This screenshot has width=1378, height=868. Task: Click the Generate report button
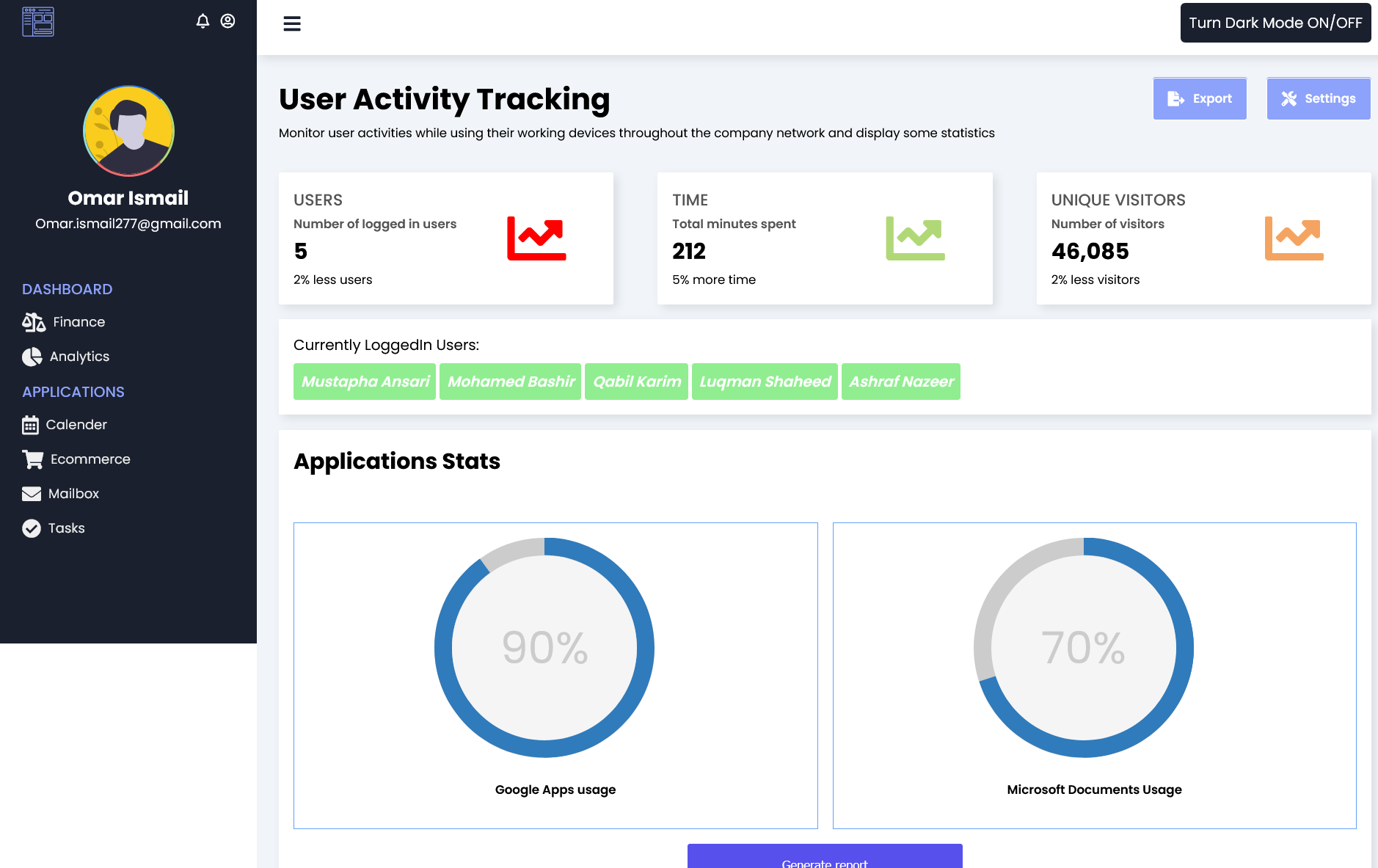[824, 860]
